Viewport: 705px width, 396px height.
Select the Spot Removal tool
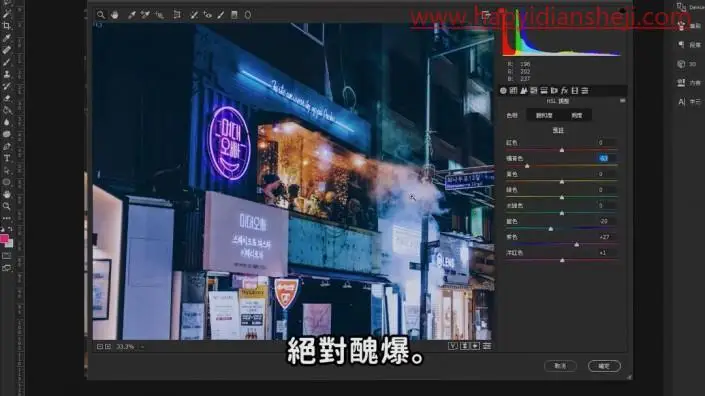(194, 15)
